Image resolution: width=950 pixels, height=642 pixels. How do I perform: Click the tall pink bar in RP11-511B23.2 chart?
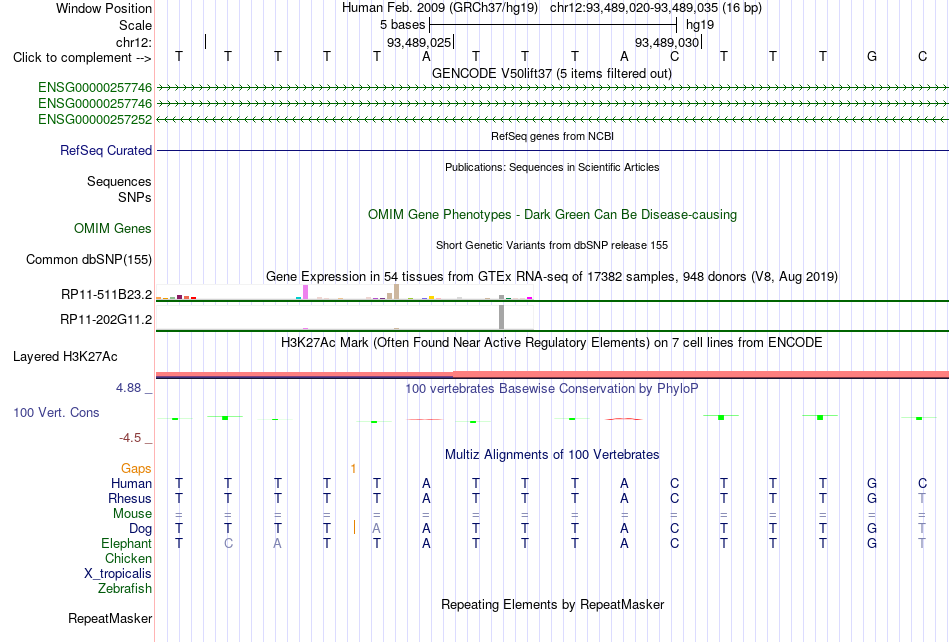pyautogui.click(x=305, y=292)
